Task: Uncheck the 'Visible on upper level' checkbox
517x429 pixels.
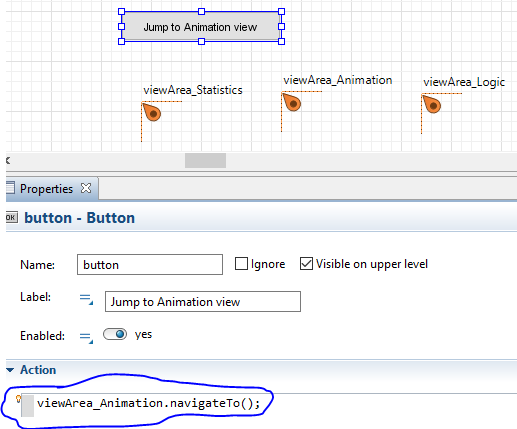Action: click(306, 264)
